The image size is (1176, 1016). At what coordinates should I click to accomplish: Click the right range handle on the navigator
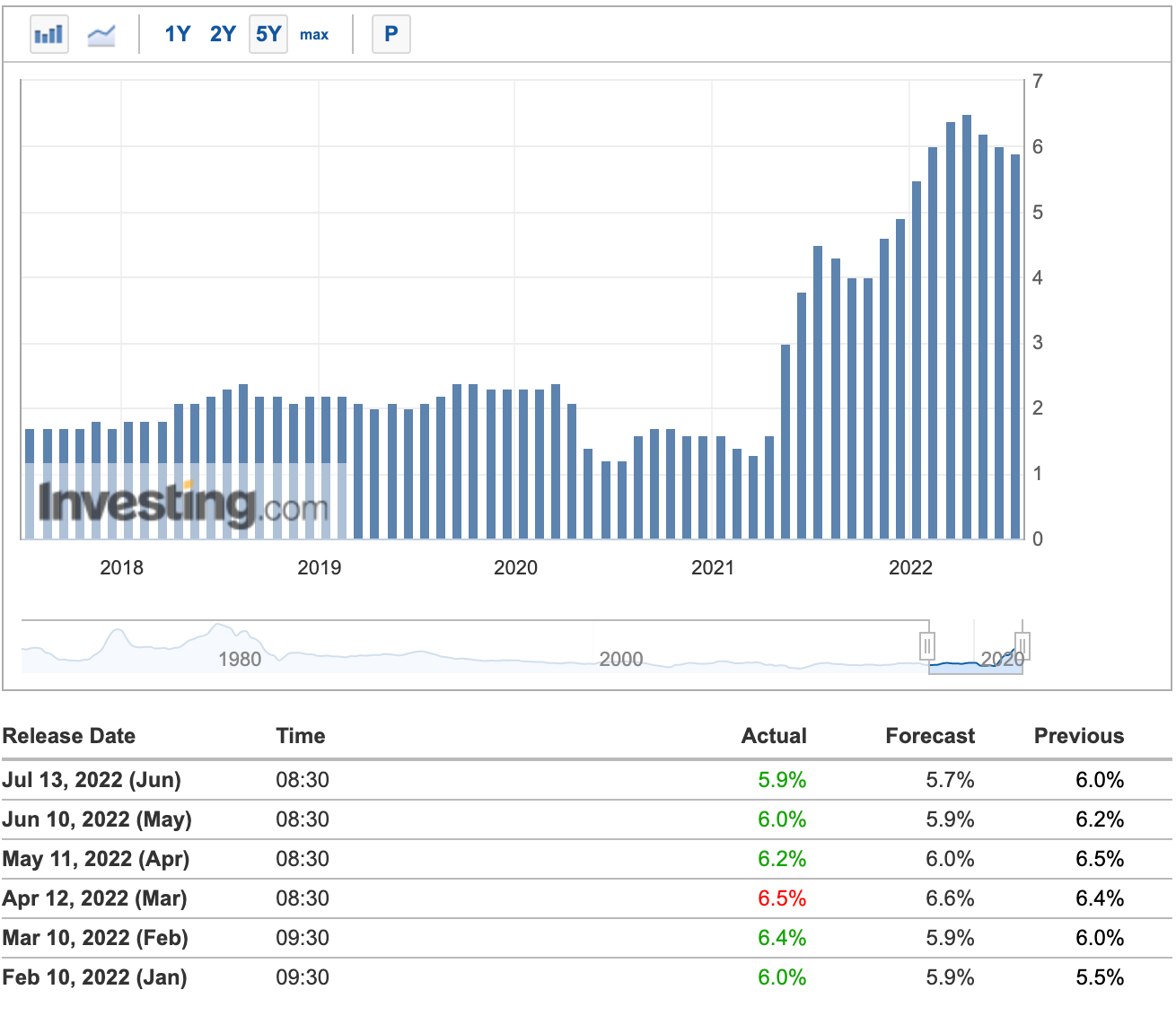click(1023, 644)
